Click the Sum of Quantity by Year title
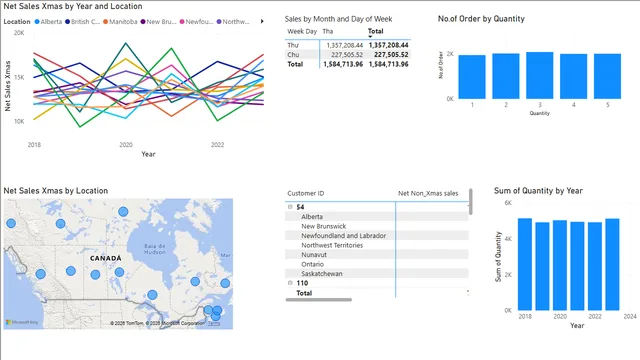640x360 pixels. point(538,191)
